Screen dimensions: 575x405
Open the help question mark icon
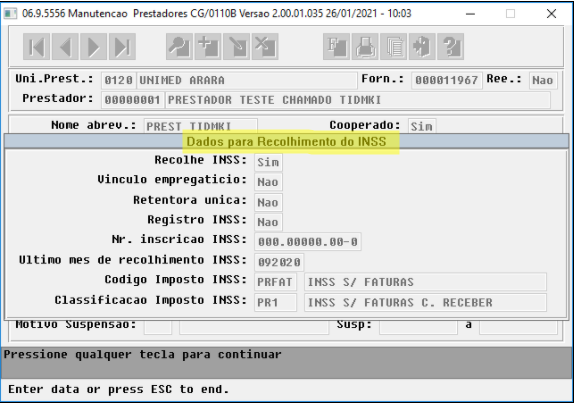point(451,47)
